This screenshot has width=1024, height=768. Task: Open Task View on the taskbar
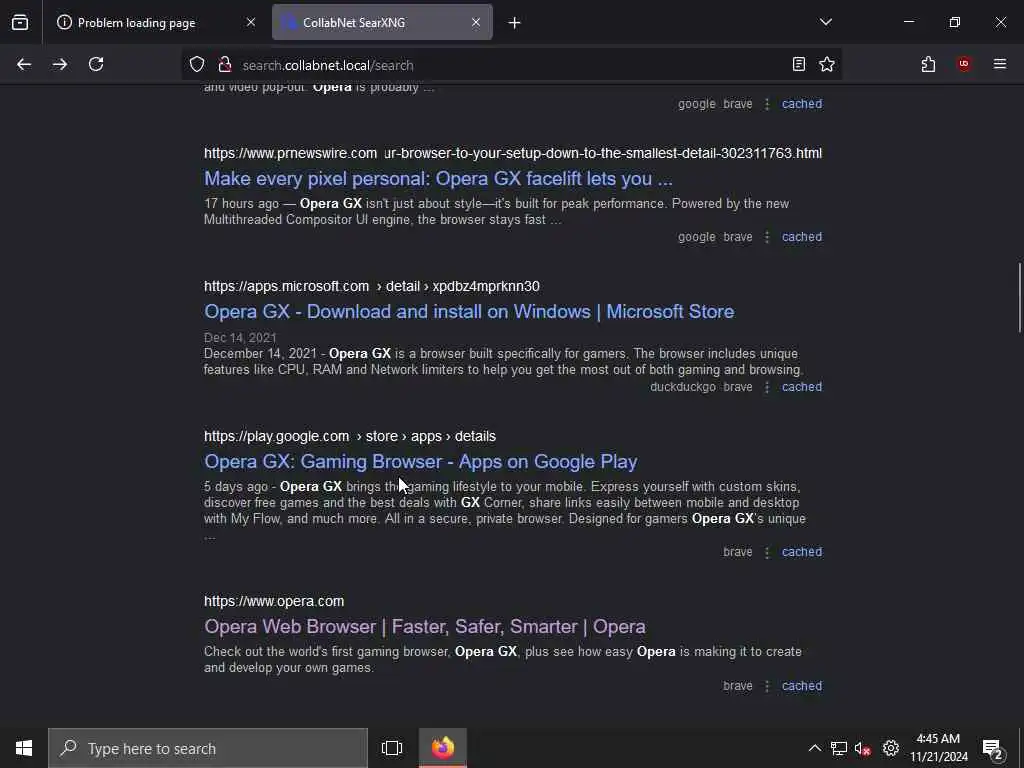pos(392,748)
